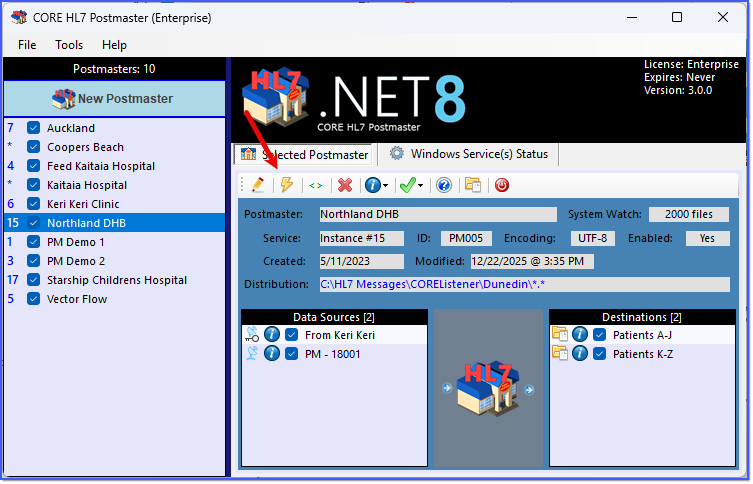This screenshot has width=753, height=484.
Task: Click the red X delete icon
Action: tap(345, 185)
